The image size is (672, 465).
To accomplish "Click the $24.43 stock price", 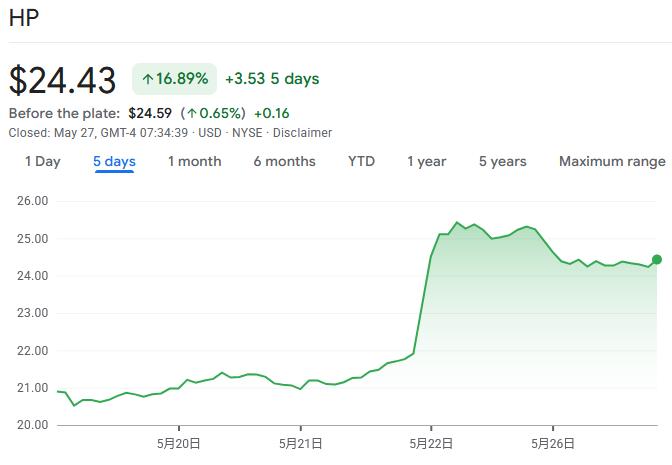I will click(63, 80).
